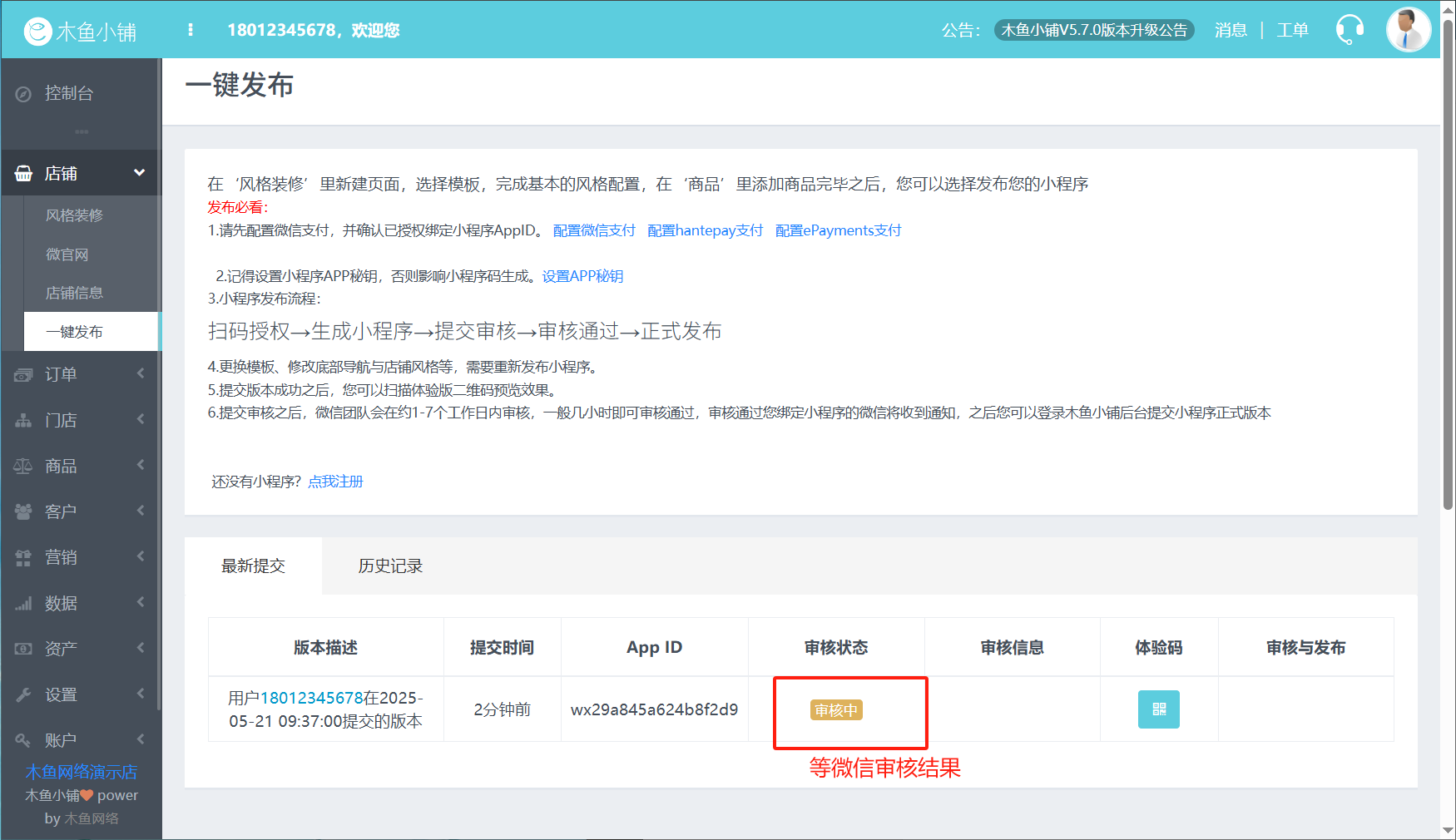Viewport: 1456px width, 840px height.
Task: Select the 最新提交 tab
Action: tap(253, 566)
